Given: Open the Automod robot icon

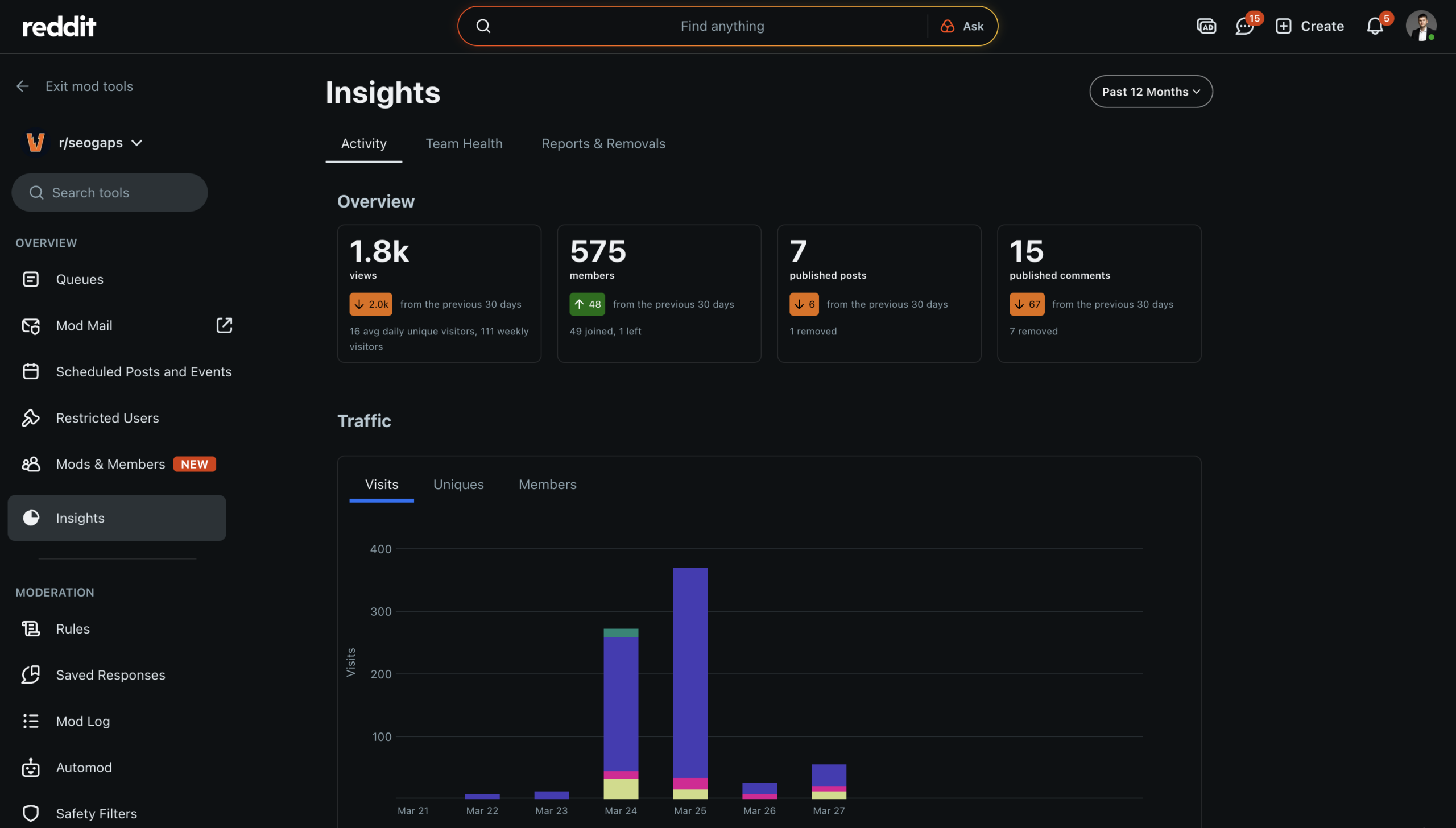Looking at the screenshot, I should [x=31, y=767].
